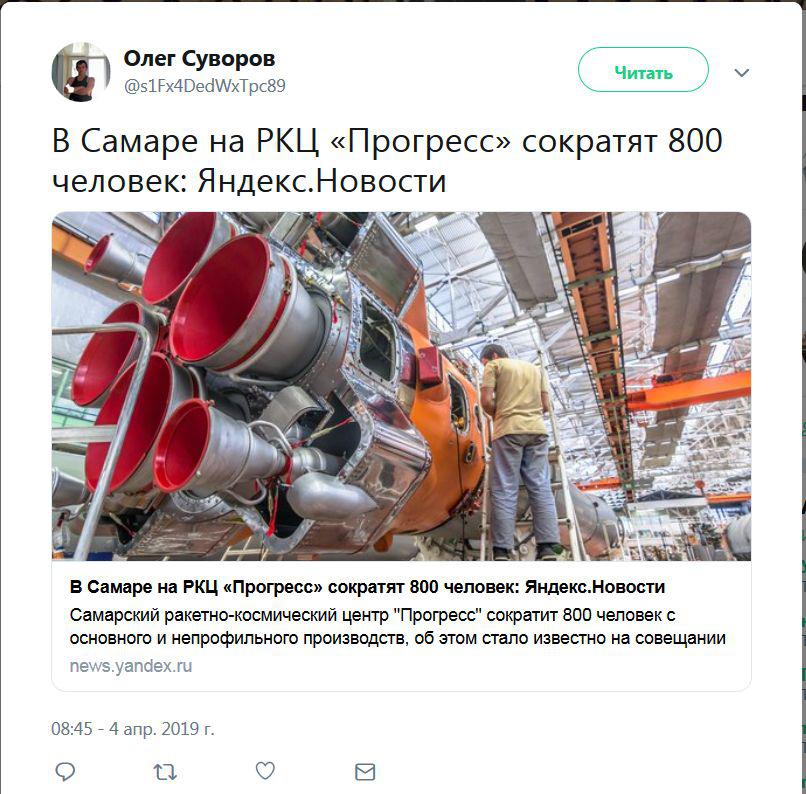Viewport: 806px width, 794px height.
Task: Open the bold card headline about РКЦ «Прогресс»
Action: (x=367, y=586)
